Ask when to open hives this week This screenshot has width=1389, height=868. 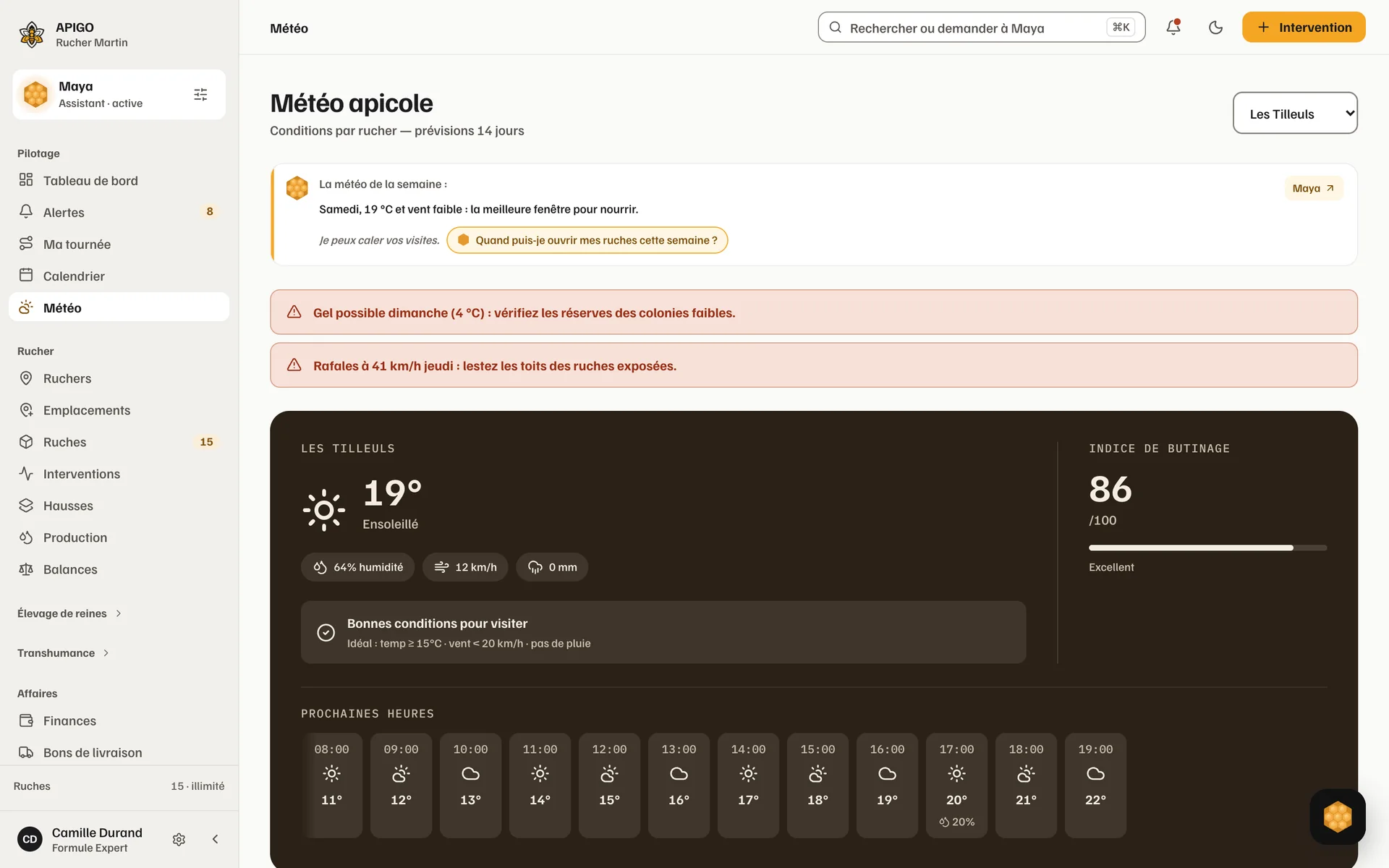(x=587, y=240)
